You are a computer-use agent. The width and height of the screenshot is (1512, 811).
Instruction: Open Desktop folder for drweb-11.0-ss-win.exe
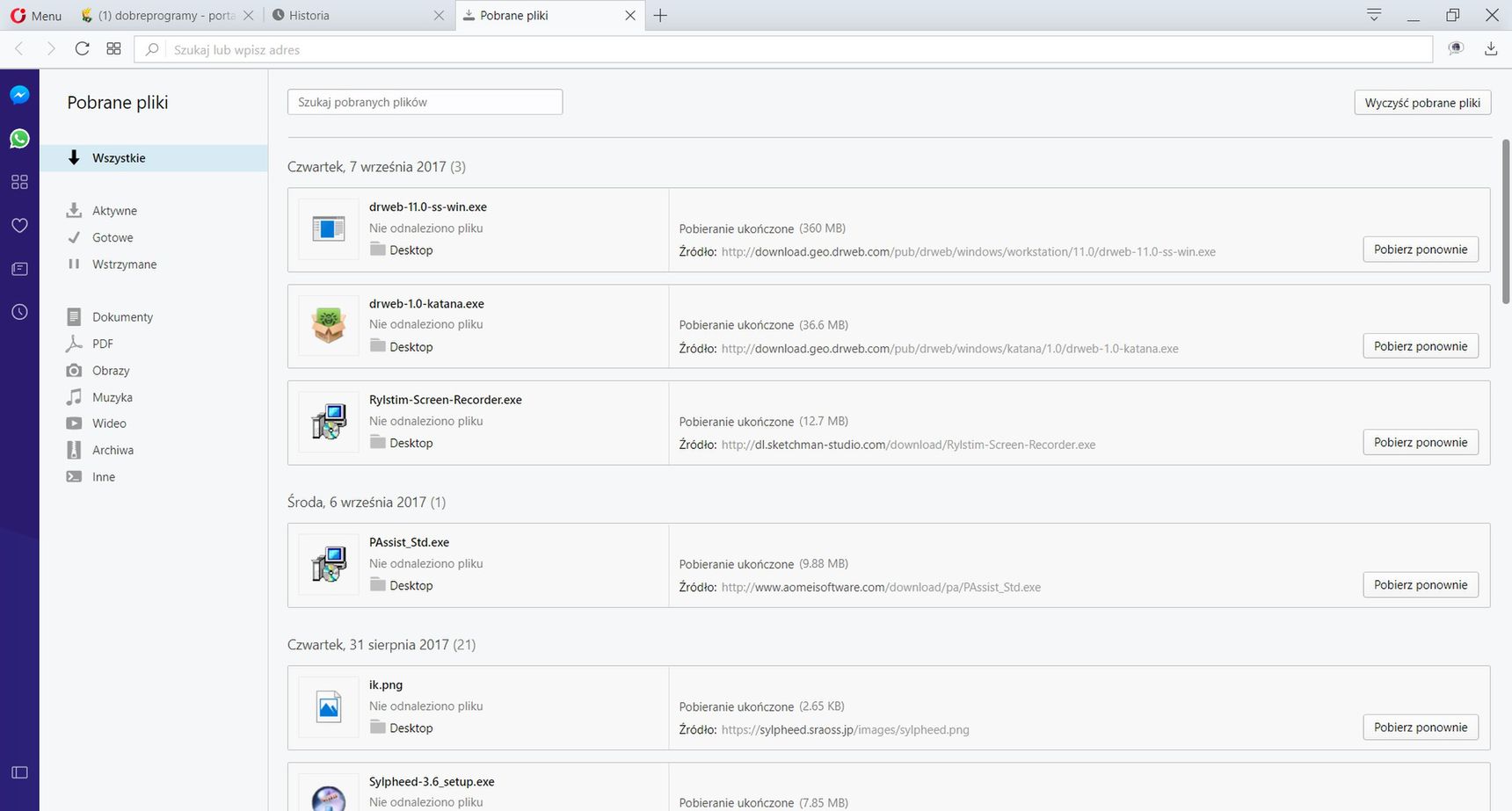click(402, 250)
